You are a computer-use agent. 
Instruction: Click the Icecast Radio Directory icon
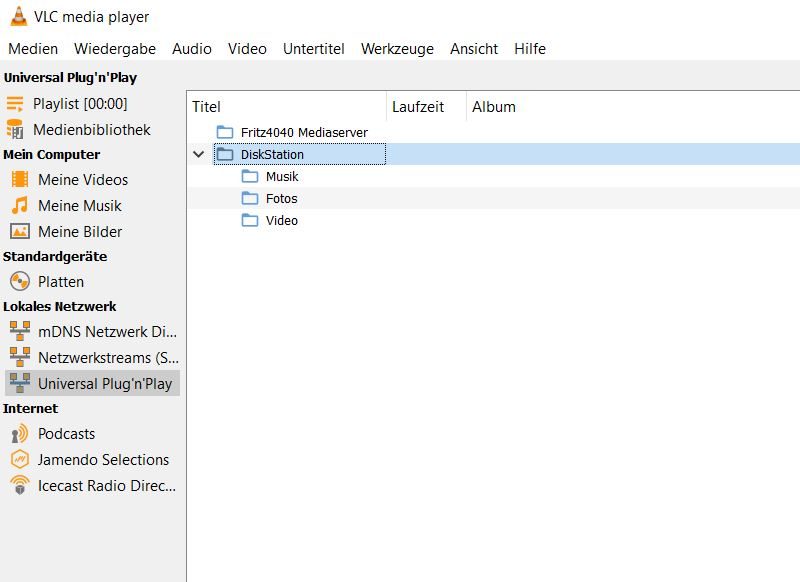click(20, 486)
